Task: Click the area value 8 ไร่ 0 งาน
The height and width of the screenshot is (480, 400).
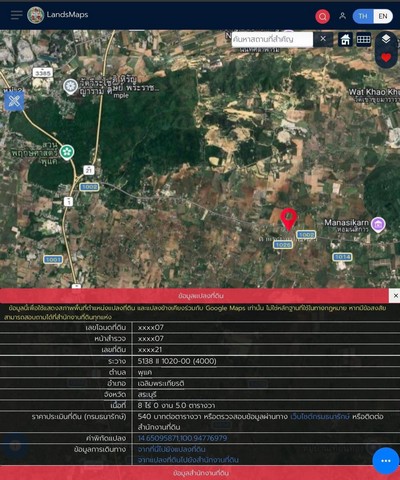Action: (176, 405)
